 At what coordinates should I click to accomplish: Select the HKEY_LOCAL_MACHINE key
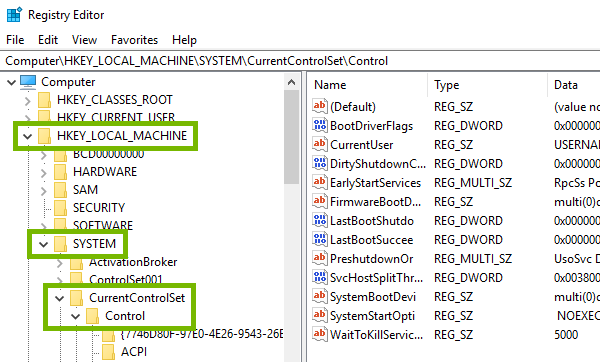coord(122,136)
